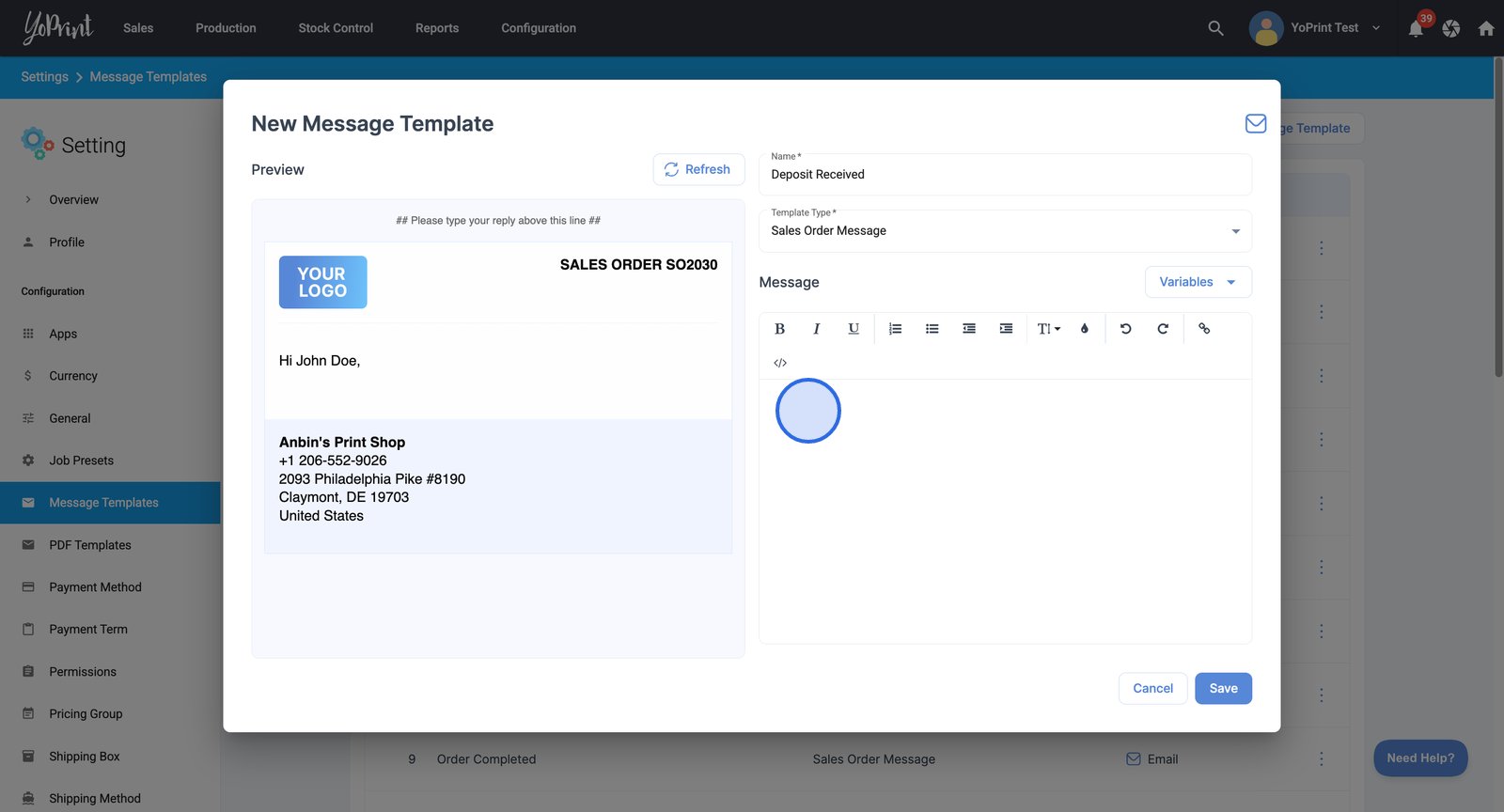
Task: Open the text color droplet picker
Action: coord(1085,329)
